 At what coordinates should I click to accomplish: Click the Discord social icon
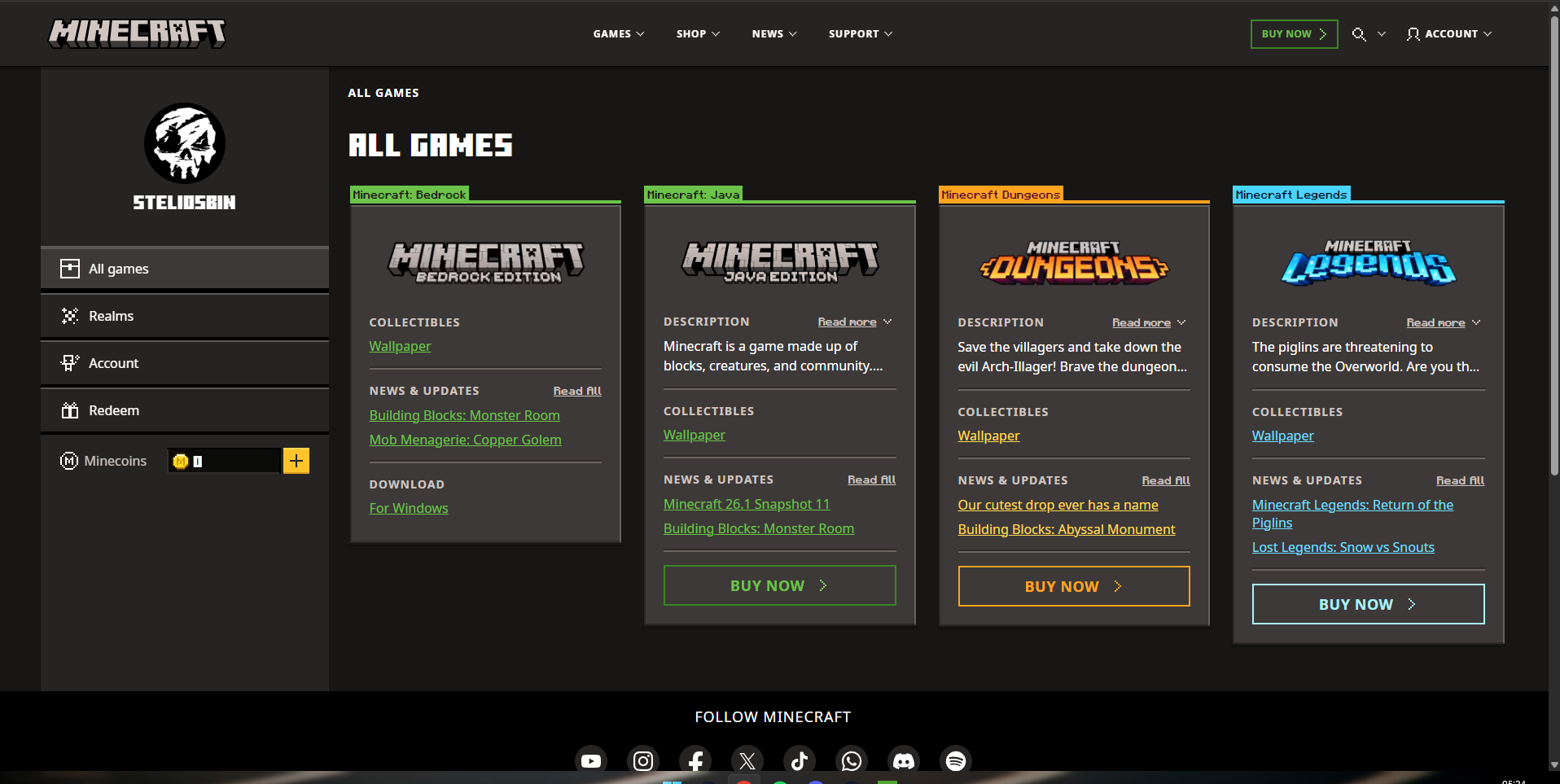(904, 760)
